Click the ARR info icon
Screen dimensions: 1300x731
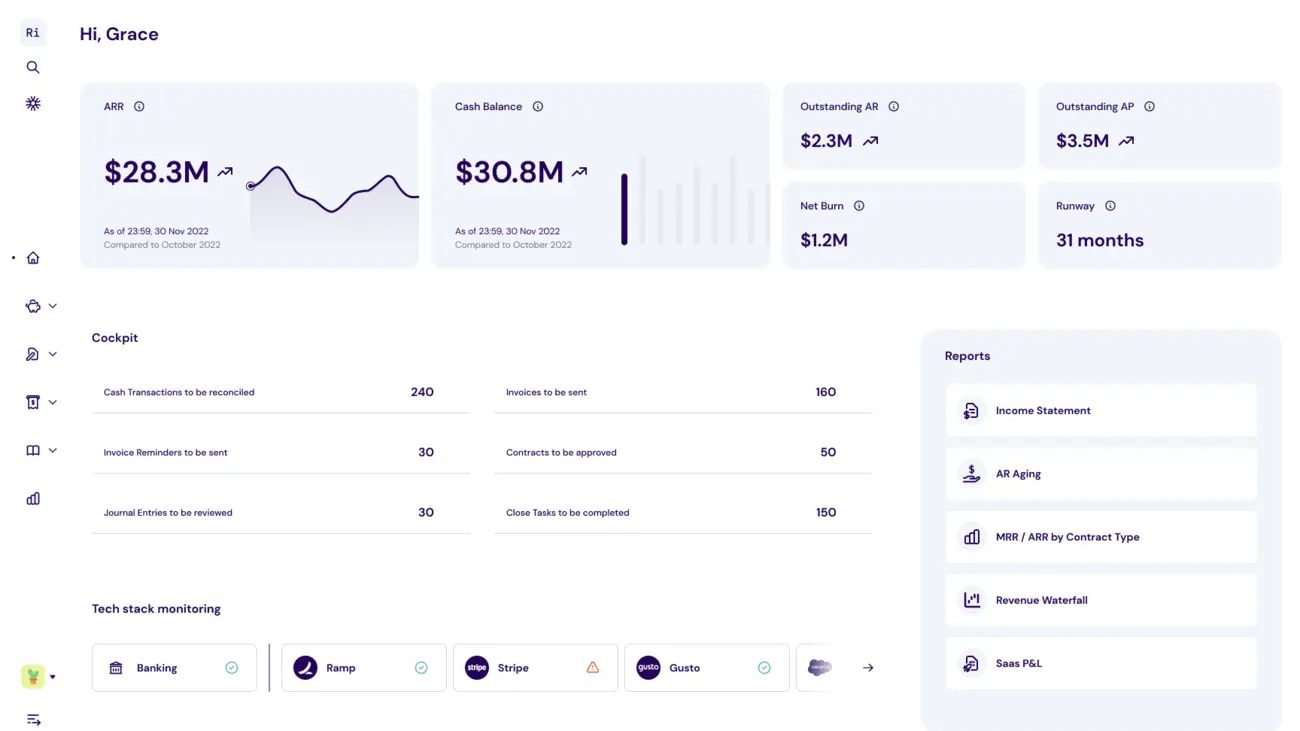tap(139, 107)
